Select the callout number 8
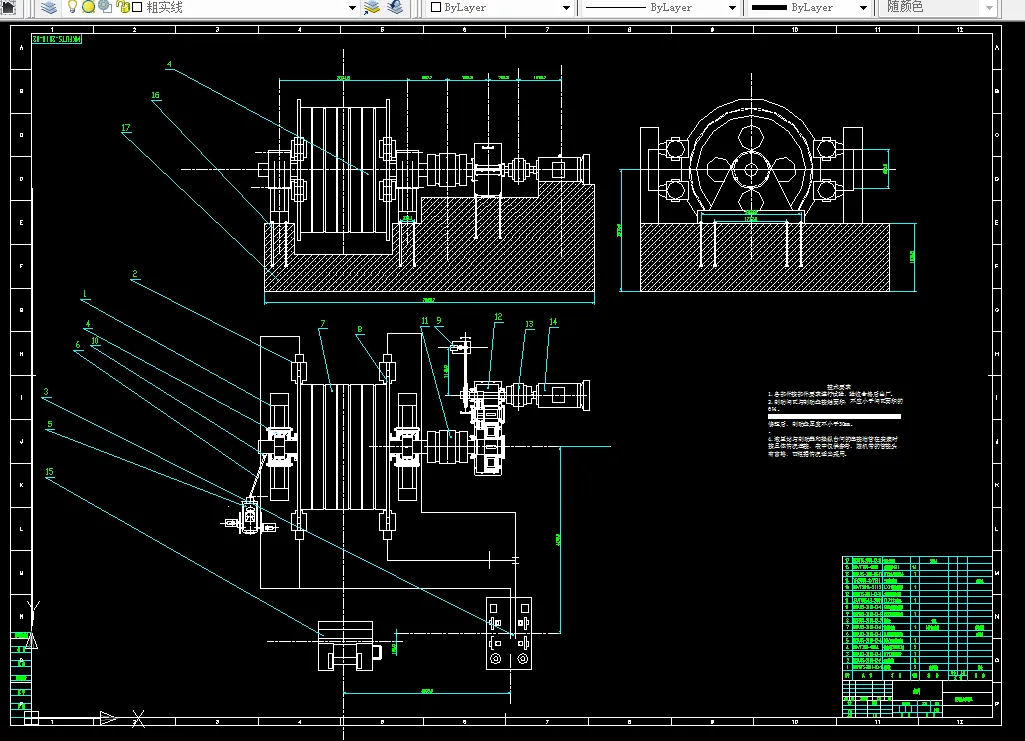The width and height of the screenshot is (1025, 741). tap(360, 330)
